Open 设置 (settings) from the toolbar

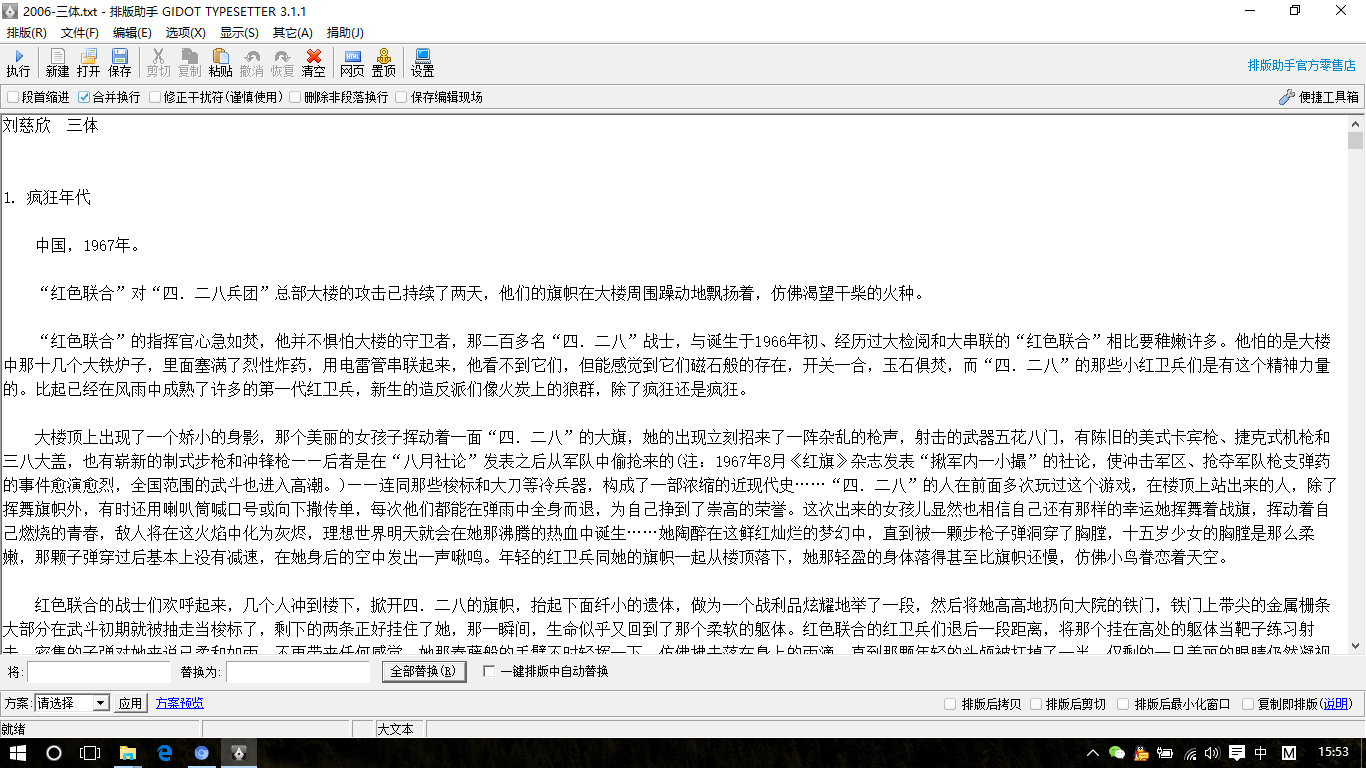tap(422, 63)
